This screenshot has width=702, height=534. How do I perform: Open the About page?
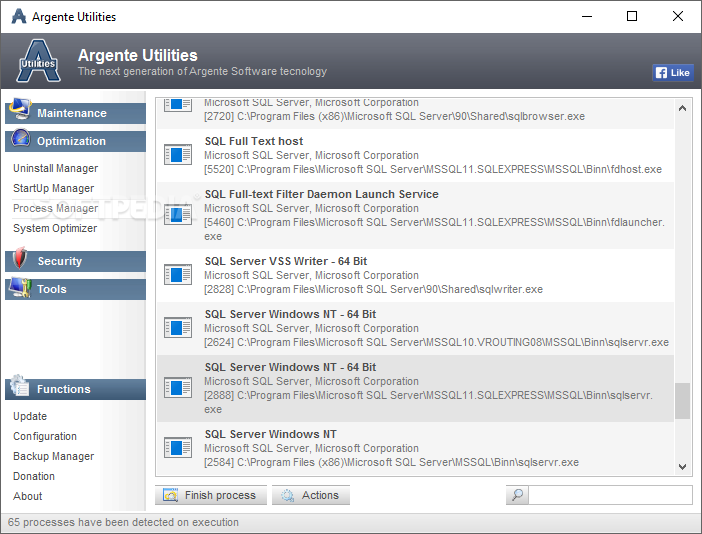(28, 496)
